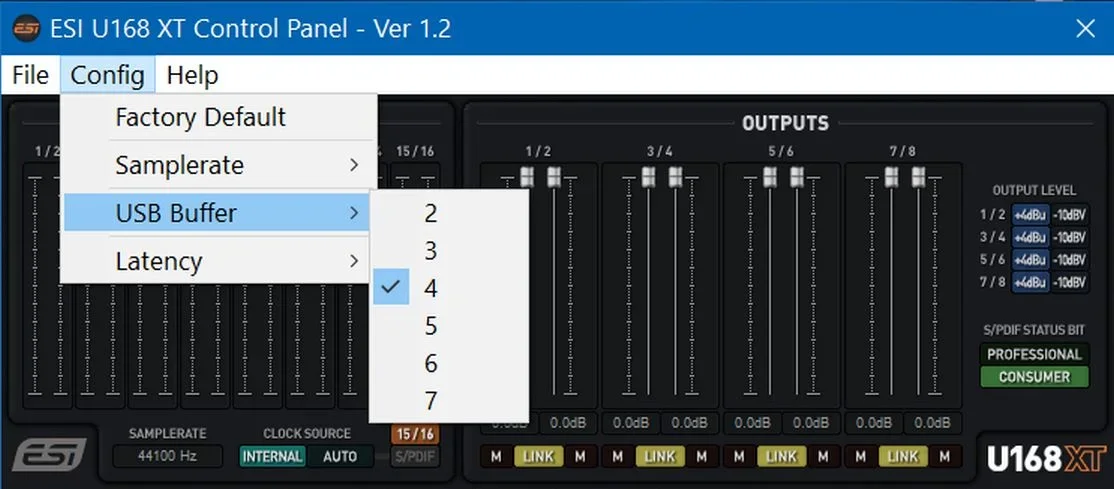Set clock source to AUTO

point(340,456)
